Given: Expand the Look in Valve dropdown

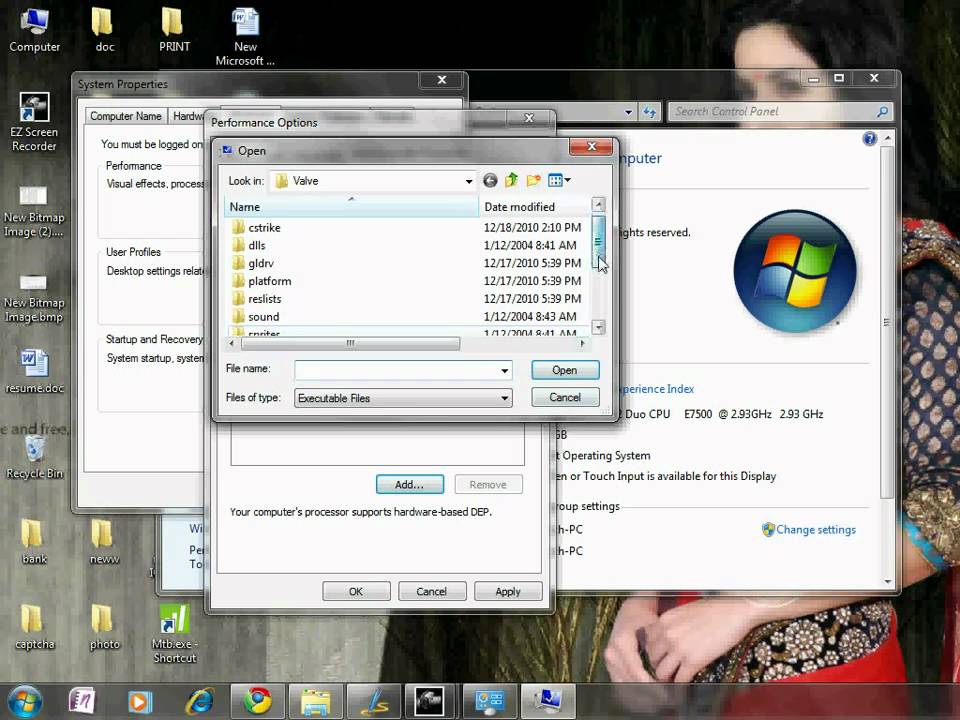Looking at the screenshot, I should coord(468,181).
